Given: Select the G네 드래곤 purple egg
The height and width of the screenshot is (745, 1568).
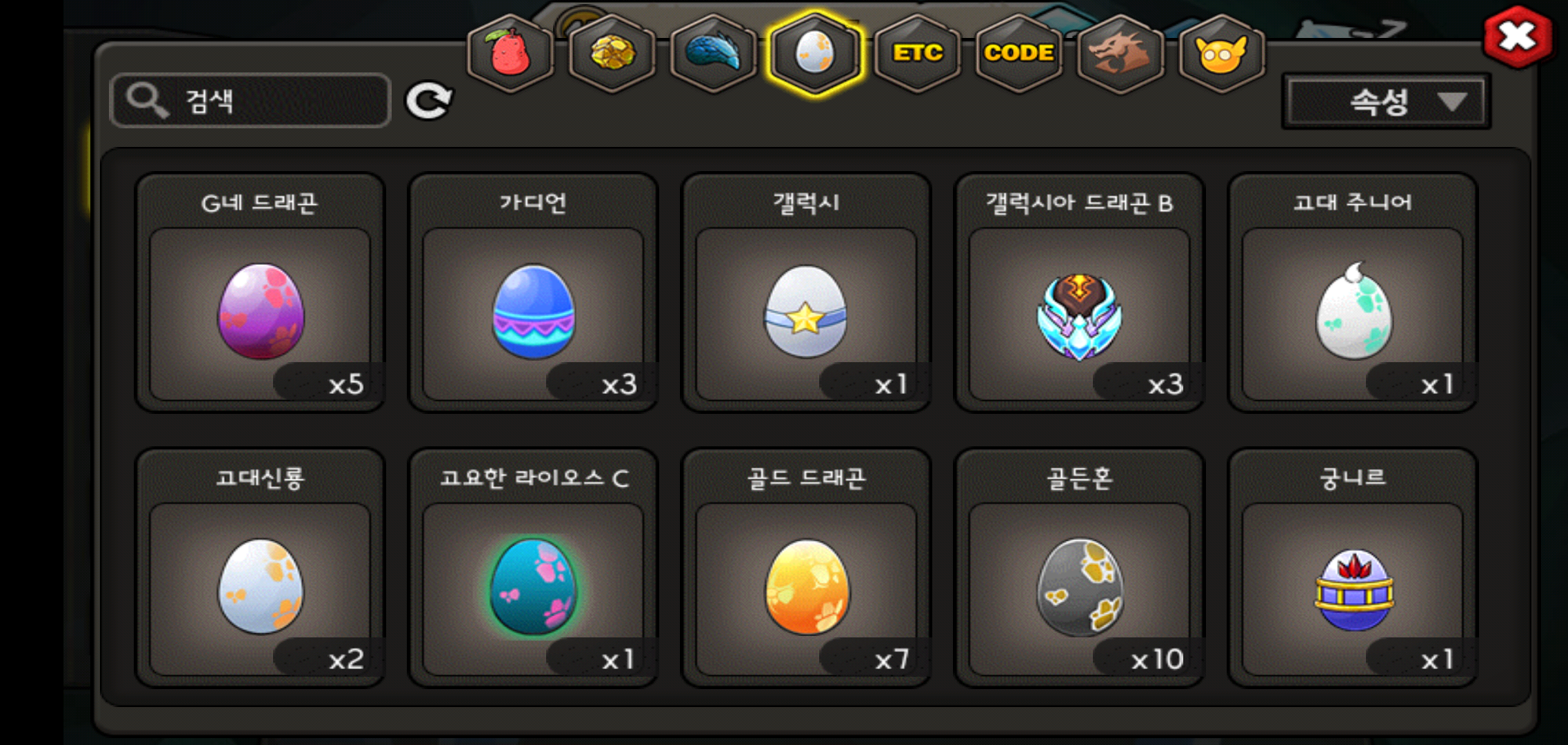Looking at the screenshot, I should point(260,292).
